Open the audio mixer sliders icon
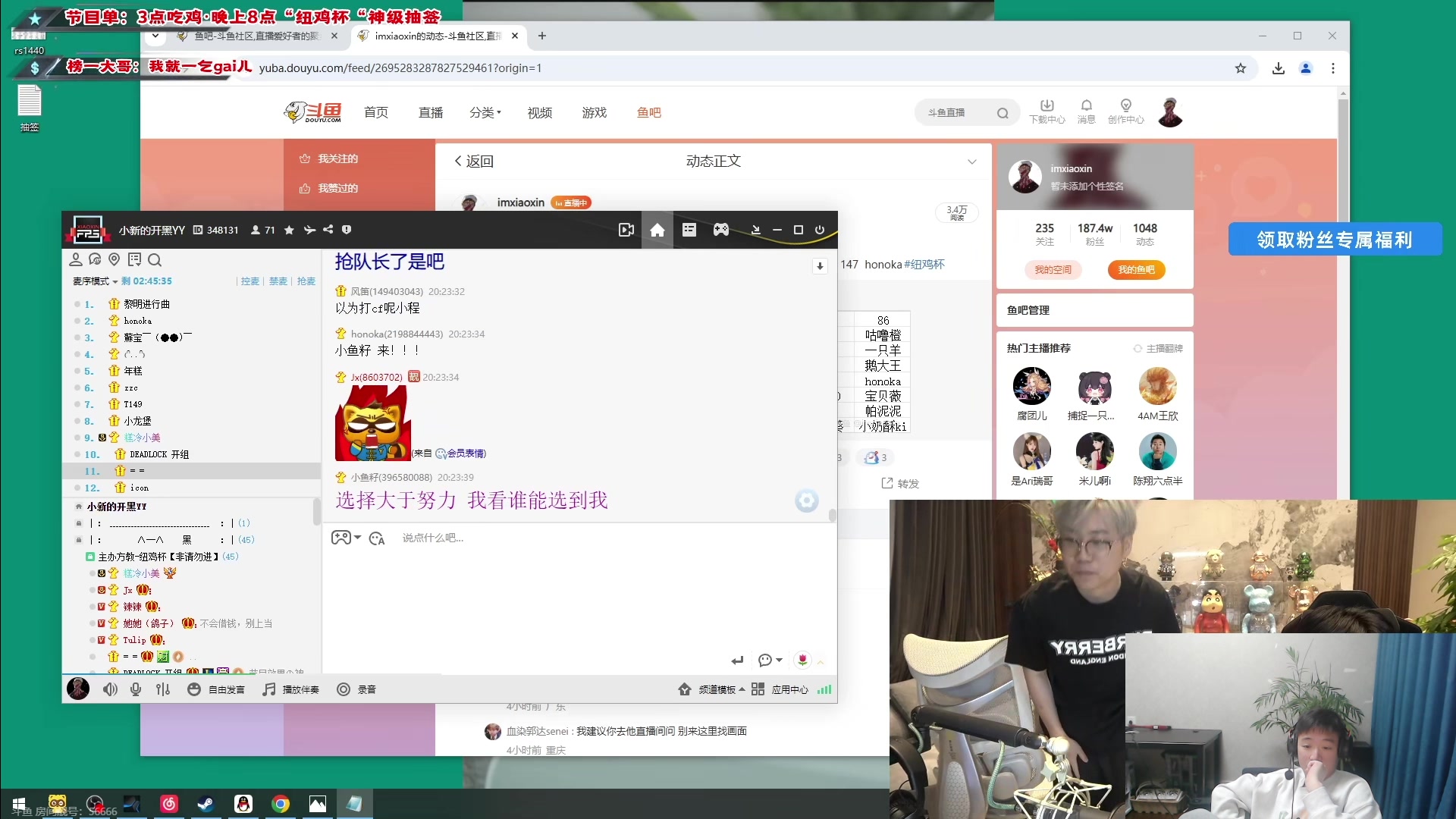 pos(163,689)
